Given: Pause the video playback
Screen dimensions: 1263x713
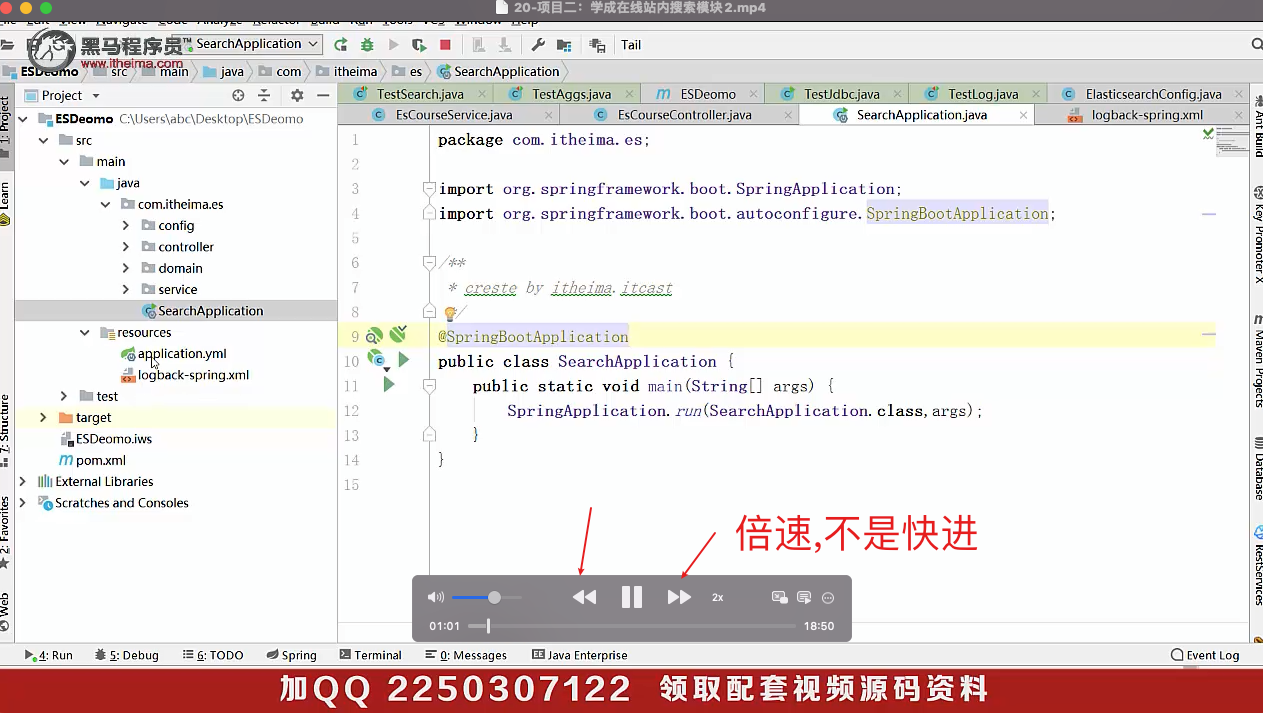Looking at the screenshot, I should click(x=631, y=597).
